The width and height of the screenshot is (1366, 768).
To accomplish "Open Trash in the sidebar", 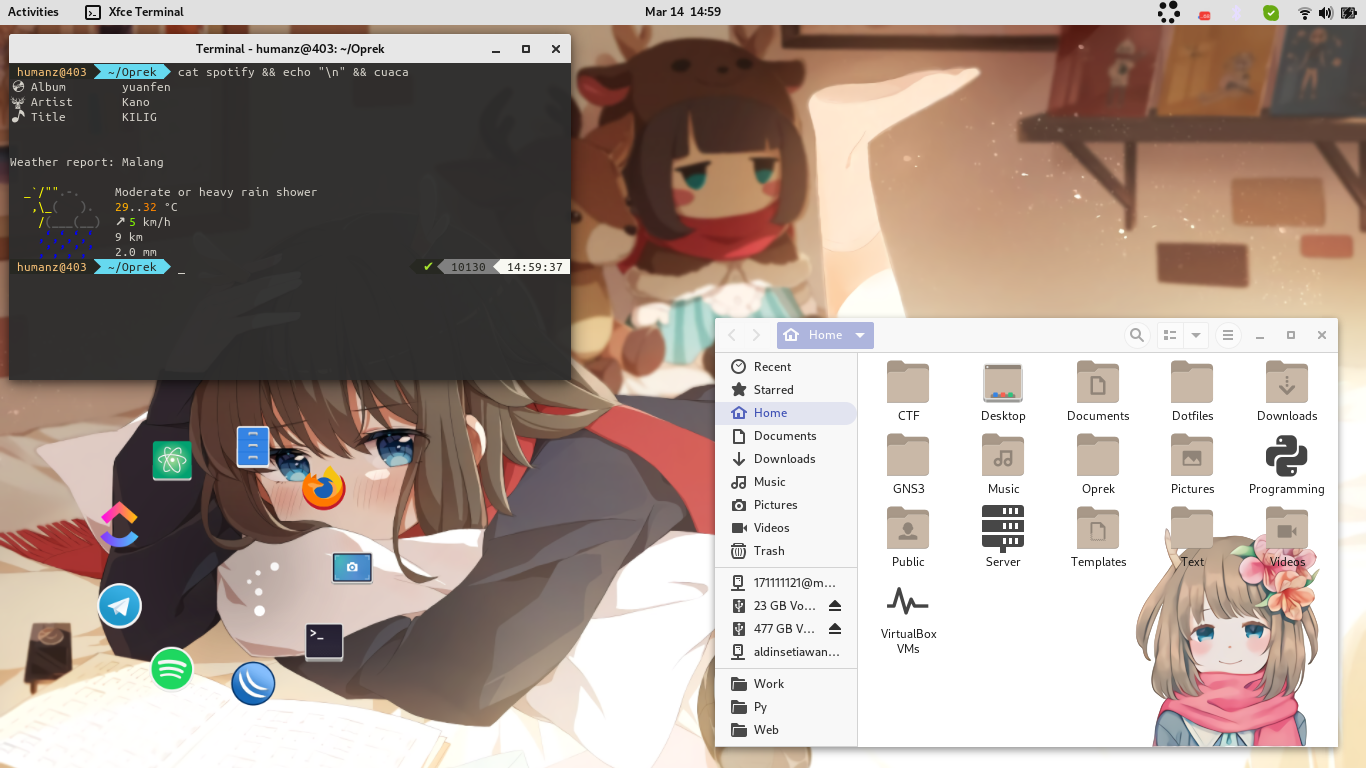I will tap(786, 551).
